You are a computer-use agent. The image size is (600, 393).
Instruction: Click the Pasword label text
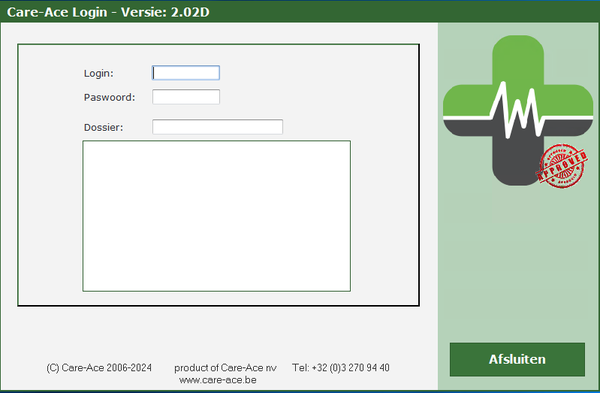pyautogui.click(x=109, y=97)
